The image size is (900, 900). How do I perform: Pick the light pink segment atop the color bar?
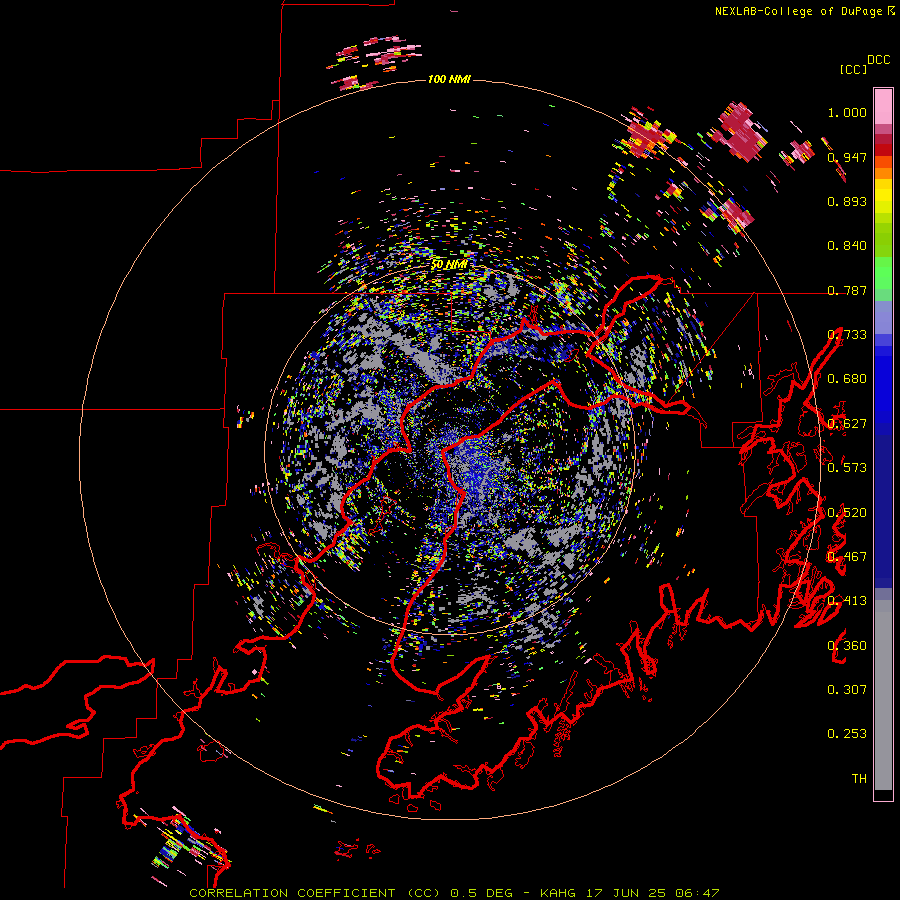click(x=883, y=106)
